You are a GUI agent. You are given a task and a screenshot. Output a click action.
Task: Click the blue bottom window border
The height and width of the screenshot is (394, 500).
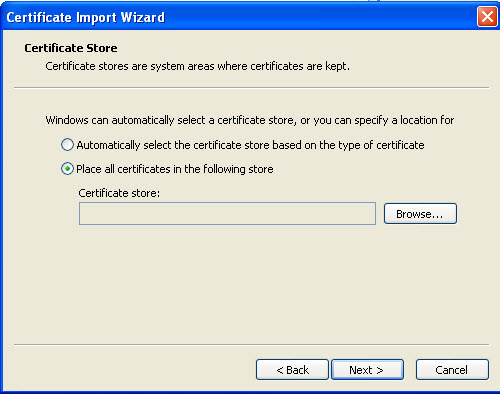click(250, 392)
